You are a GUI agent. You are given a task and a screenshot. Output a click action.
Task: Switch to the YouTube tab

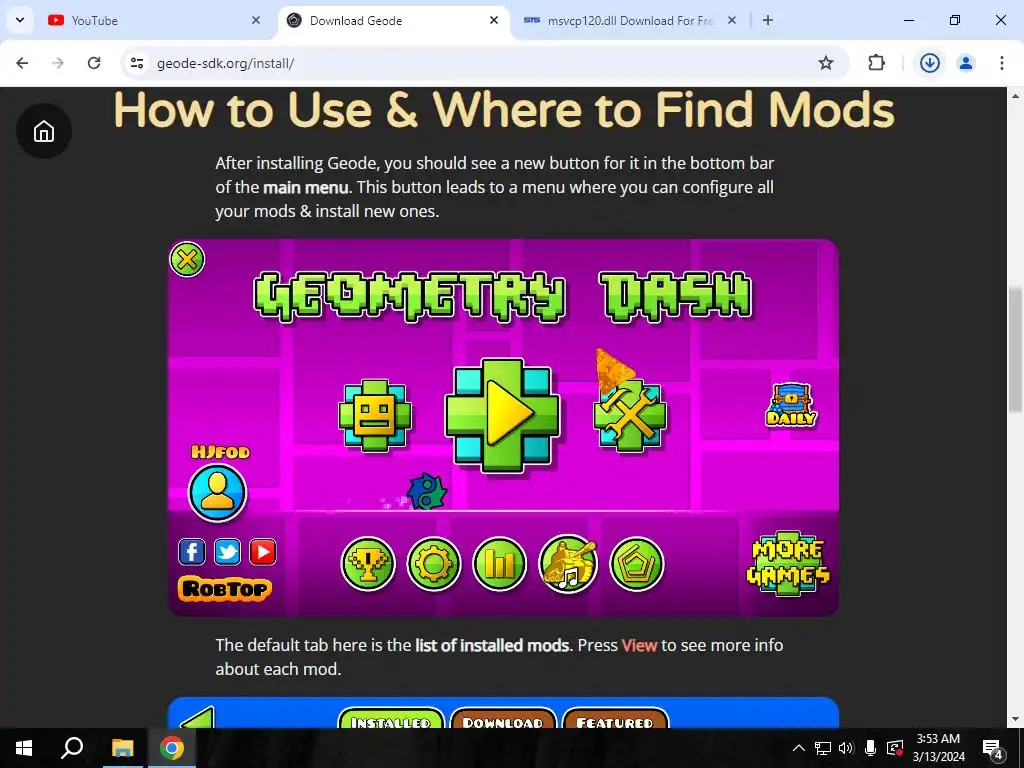(153, 21)
